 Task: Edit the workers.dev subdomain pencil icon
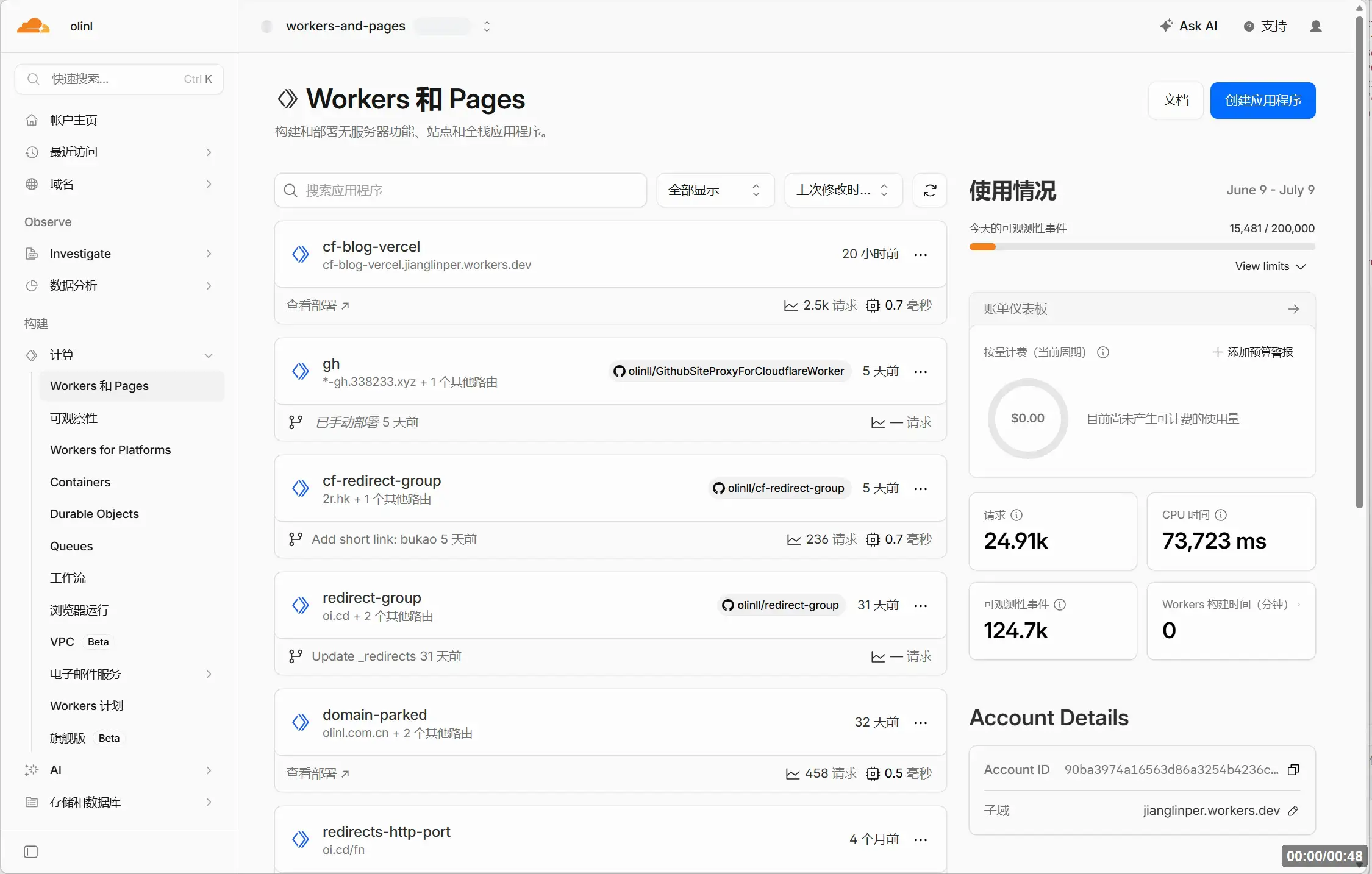[x=1293, y=811]
